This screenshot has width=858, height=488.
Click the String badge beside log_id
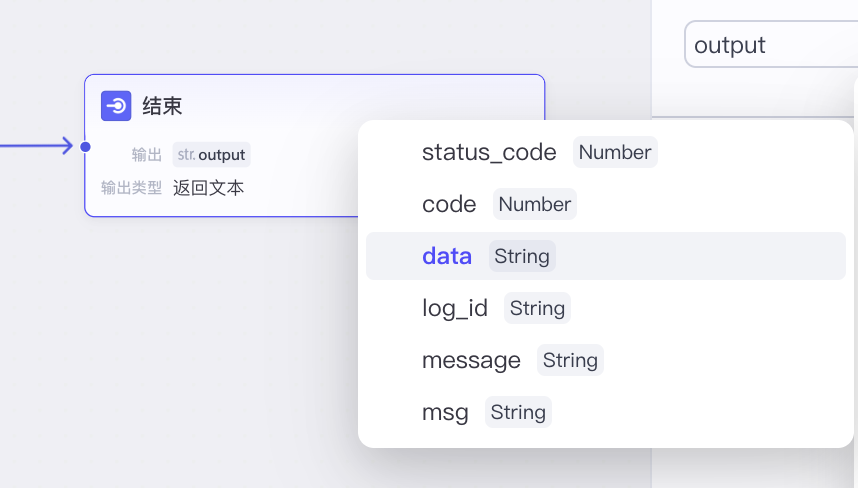coord(537,308)
